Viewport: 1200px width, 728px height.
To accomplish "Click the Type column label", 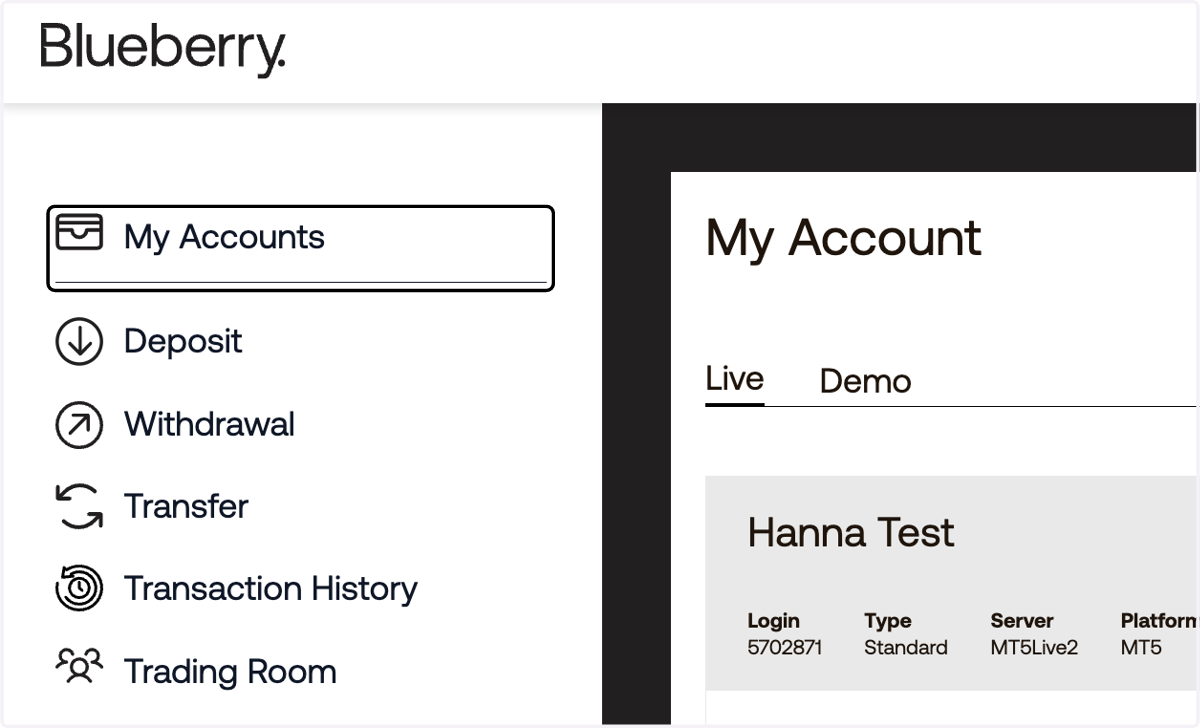I will 888,621.
